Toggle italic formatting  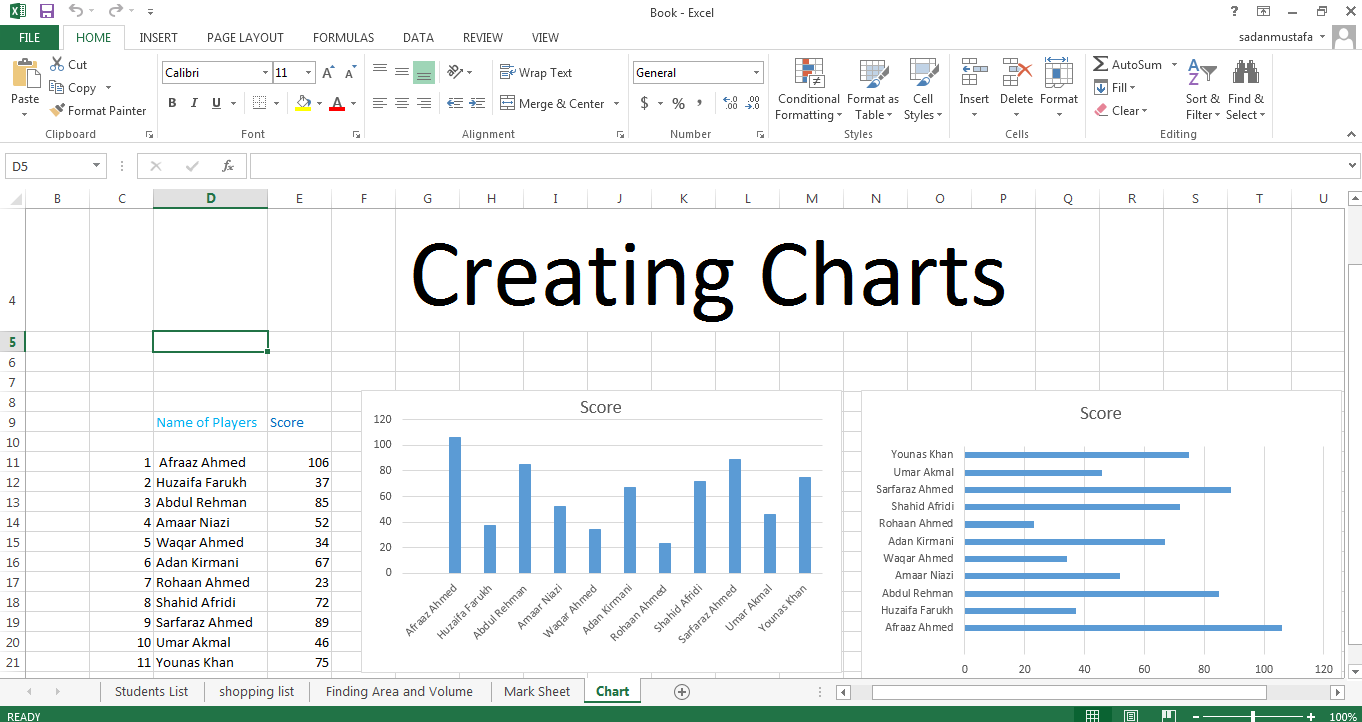(193, 103)
